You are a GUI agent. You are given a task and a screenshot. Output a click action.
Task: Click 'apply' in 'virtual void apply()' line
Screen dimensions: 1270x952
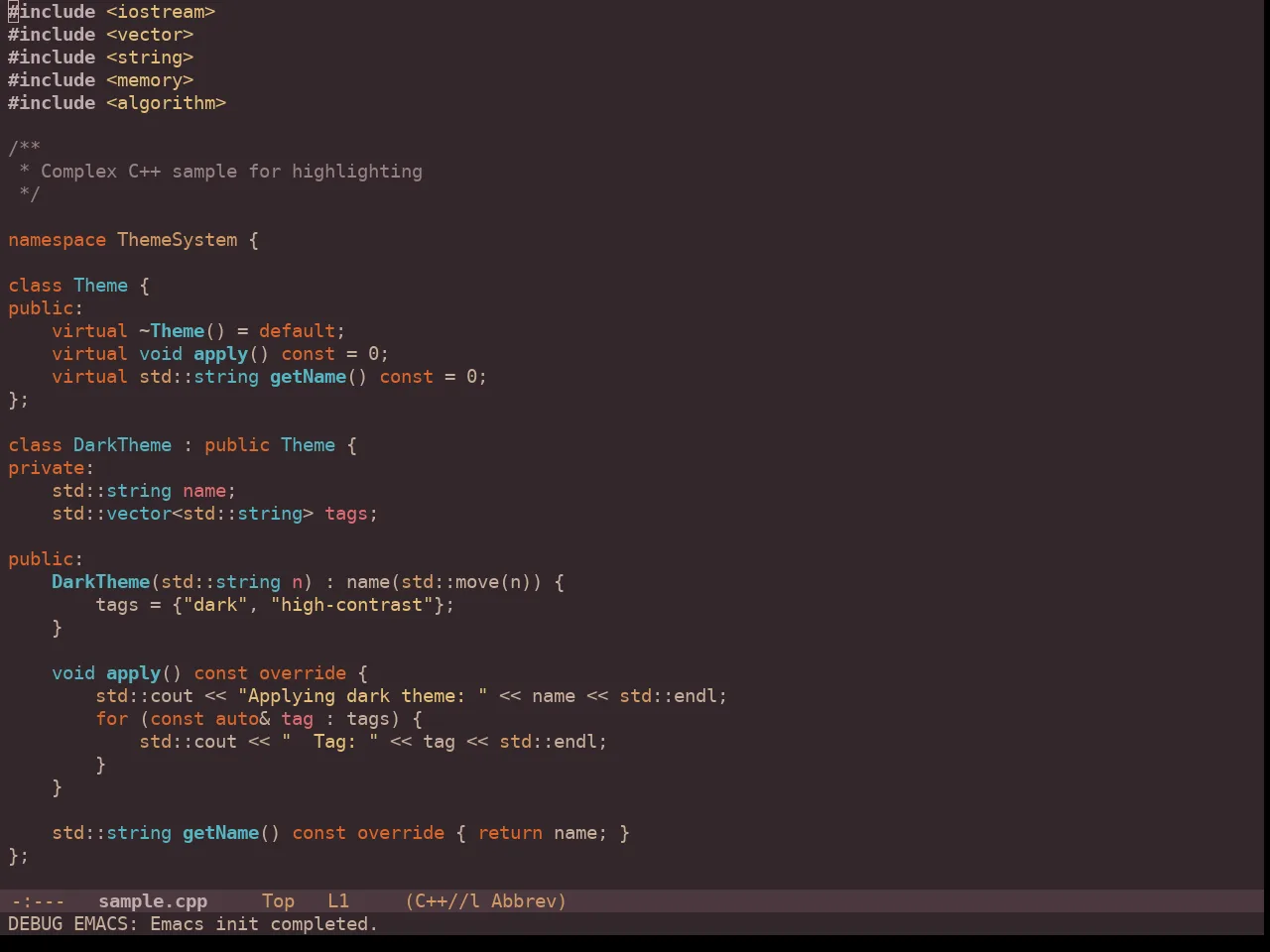pos(220,354)
